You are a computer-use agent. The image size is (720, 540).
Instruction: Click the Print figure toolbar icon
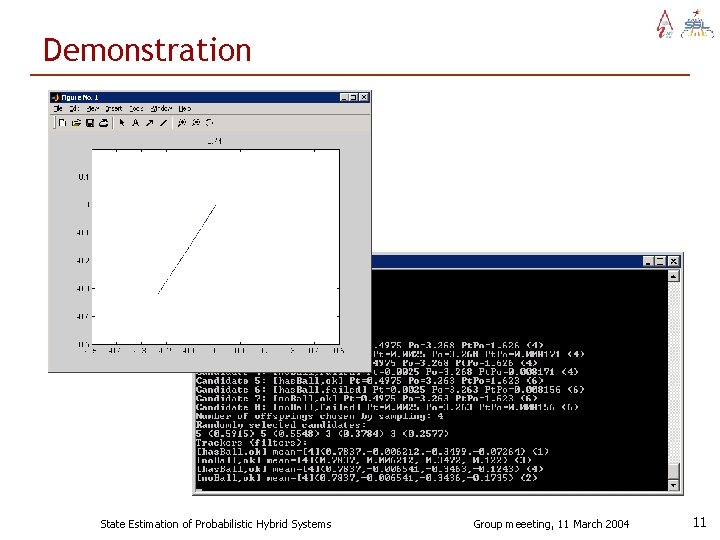(104, 123)
